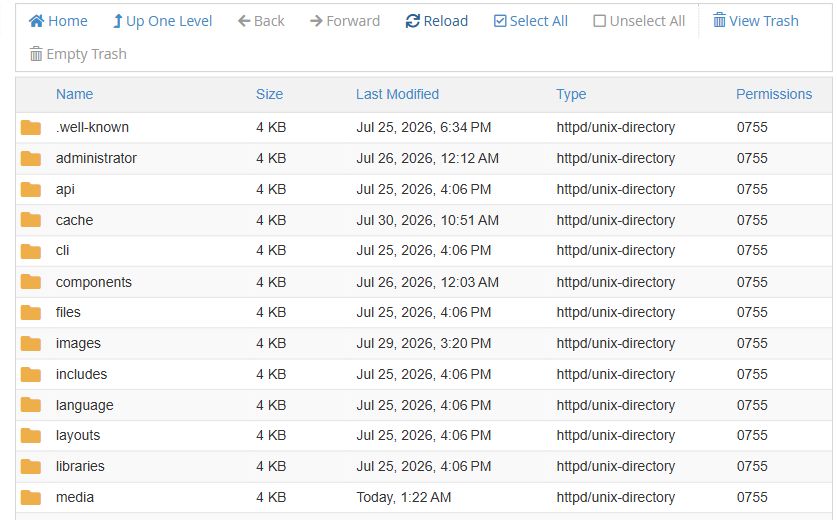Select the files folder name
The height and width of the screenshot is (520, 837).
(x=68, y=312)
